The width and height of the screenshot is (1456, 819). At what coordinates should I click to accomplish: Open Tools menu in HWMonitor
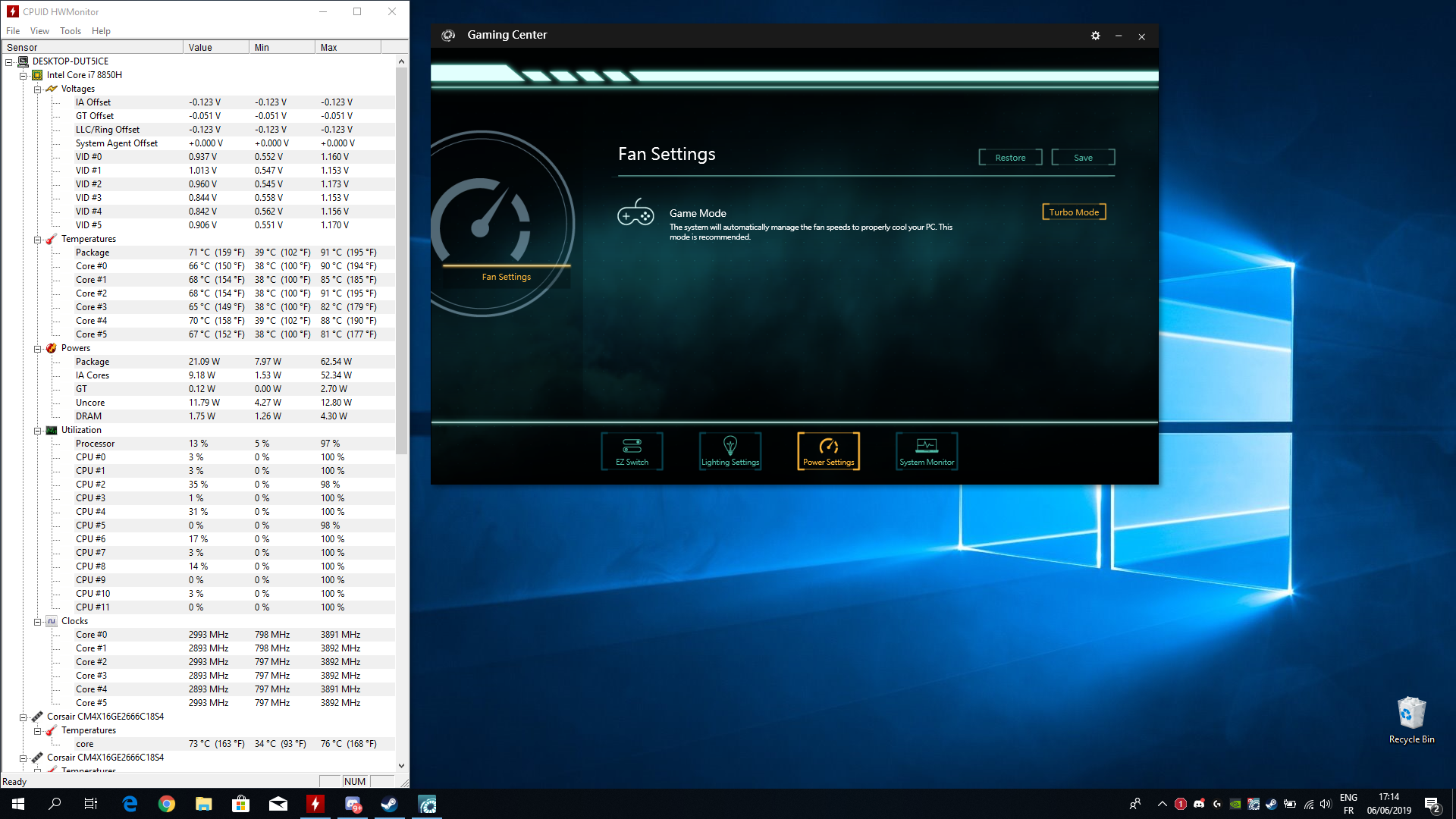(71, 31)
